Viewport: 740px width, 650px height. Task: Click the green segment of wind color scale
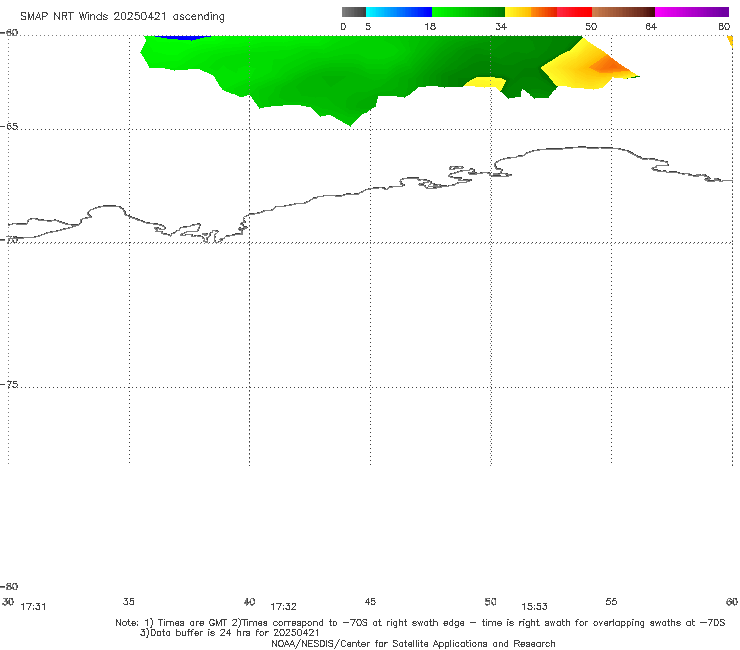click(468, 12)
